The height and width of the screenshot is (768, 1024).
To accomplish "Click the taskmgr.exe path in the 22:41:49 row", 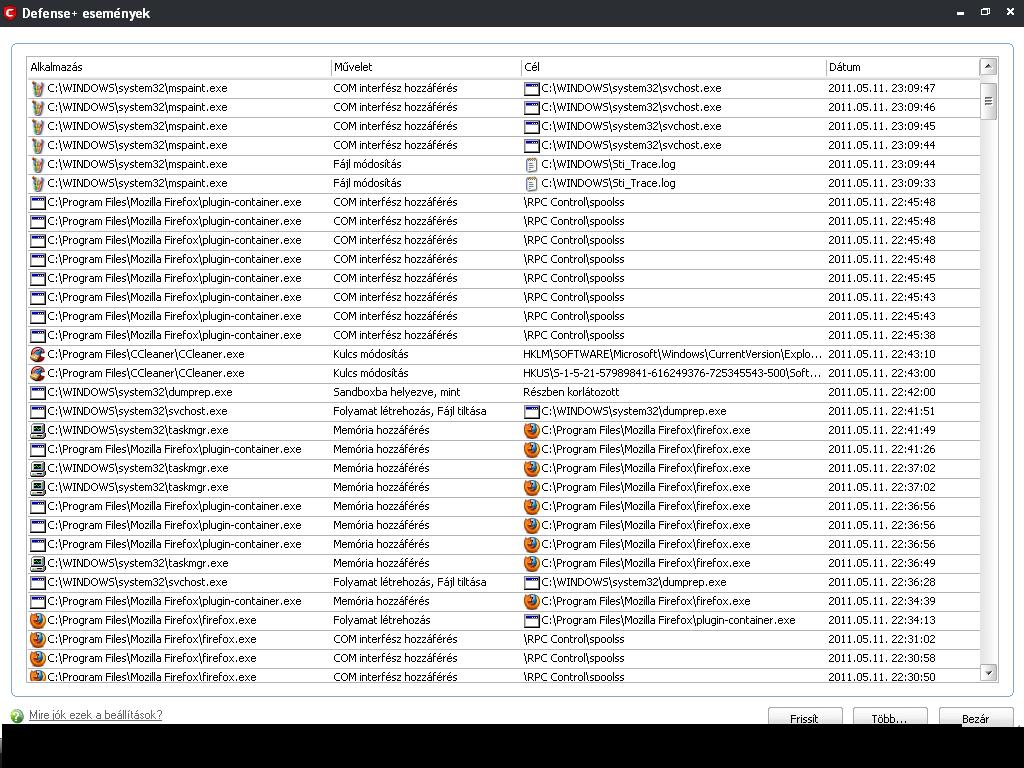I will (x=137, y=430).
